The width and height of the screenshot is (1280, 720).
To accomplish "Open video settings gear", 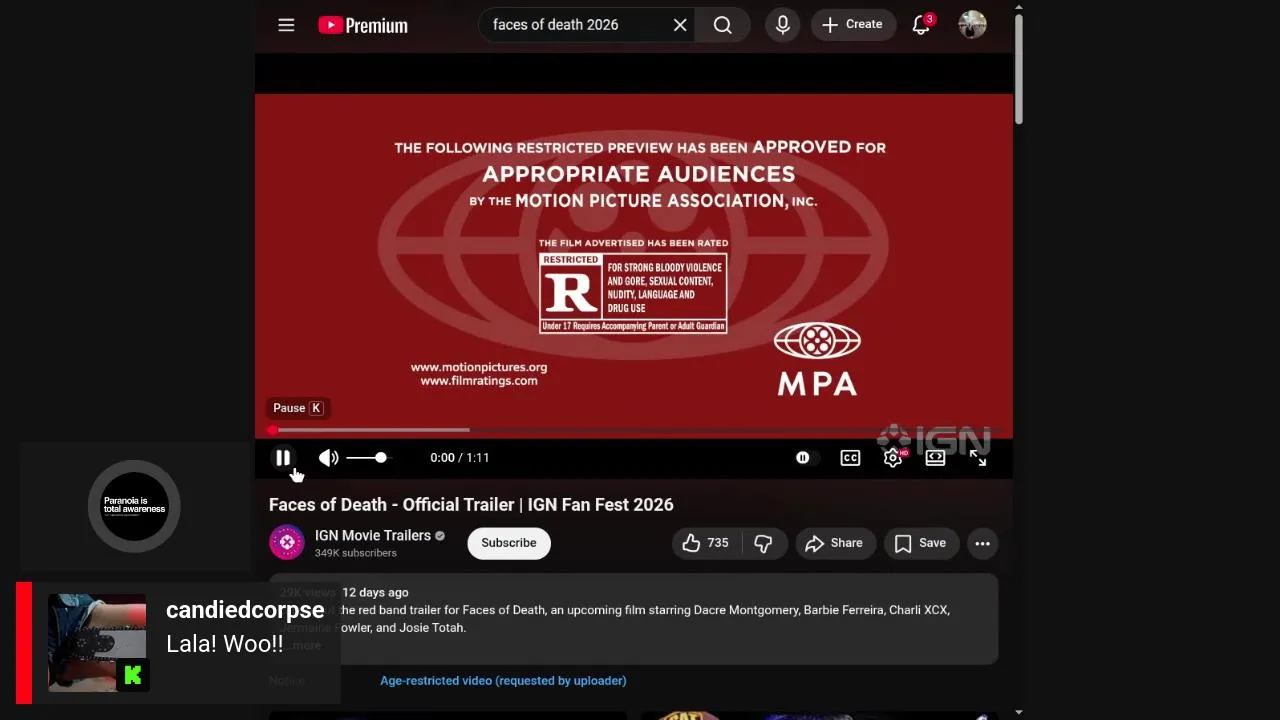I will [x=893, y=458].
